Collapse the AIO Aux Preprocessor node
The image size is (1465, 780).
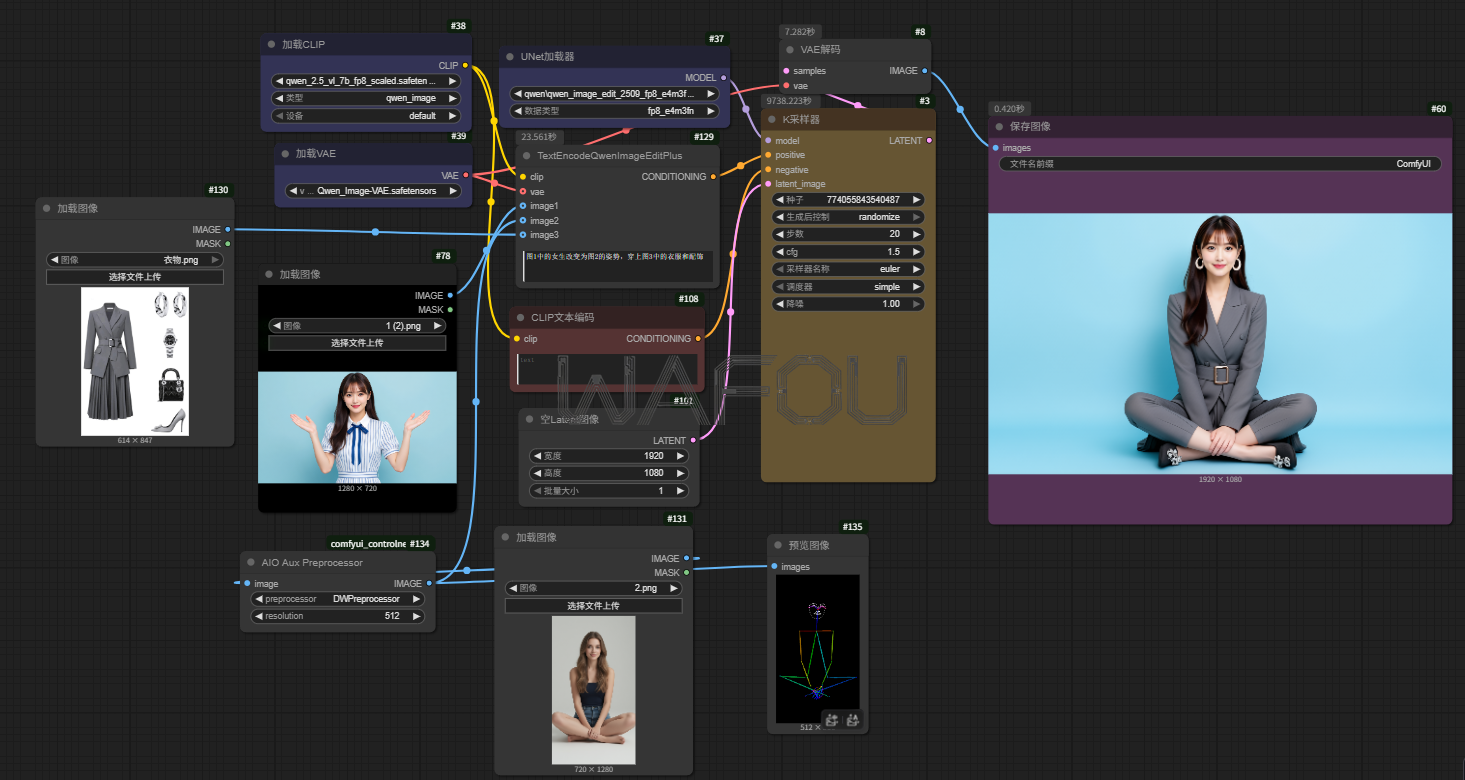[x=251, y=563]
